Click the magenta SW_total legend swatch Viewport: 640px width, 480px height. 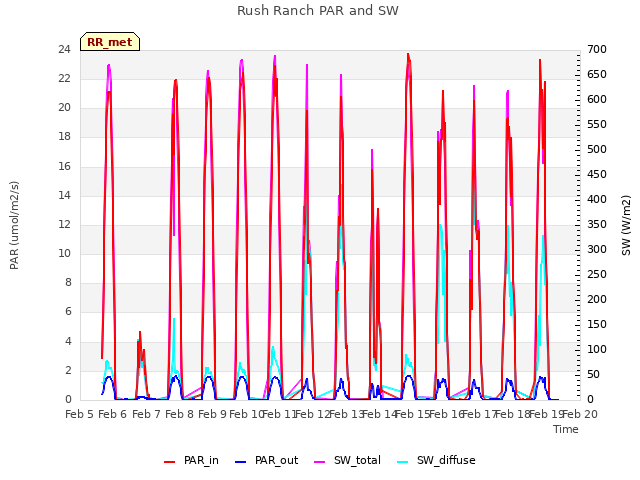(320, 462)
